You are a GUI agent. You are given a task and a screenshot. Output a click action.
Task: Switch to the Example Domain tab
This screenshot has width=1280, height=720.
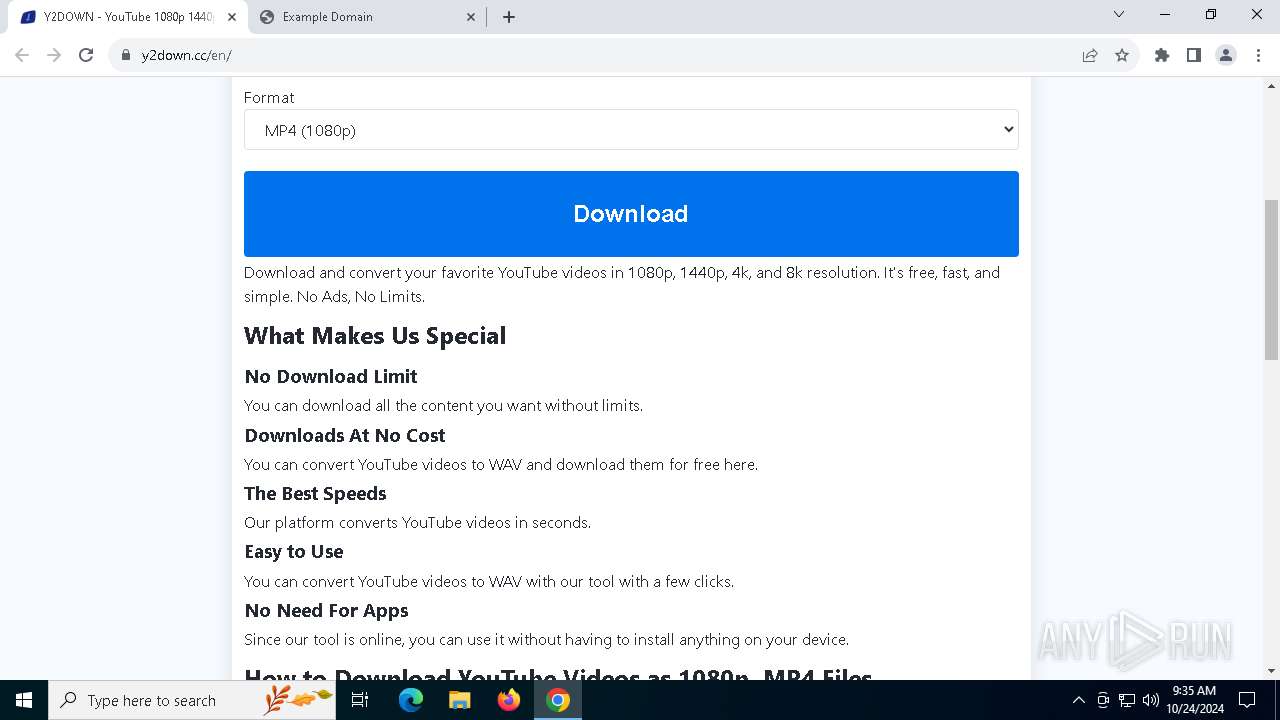[x=368, y=17]
